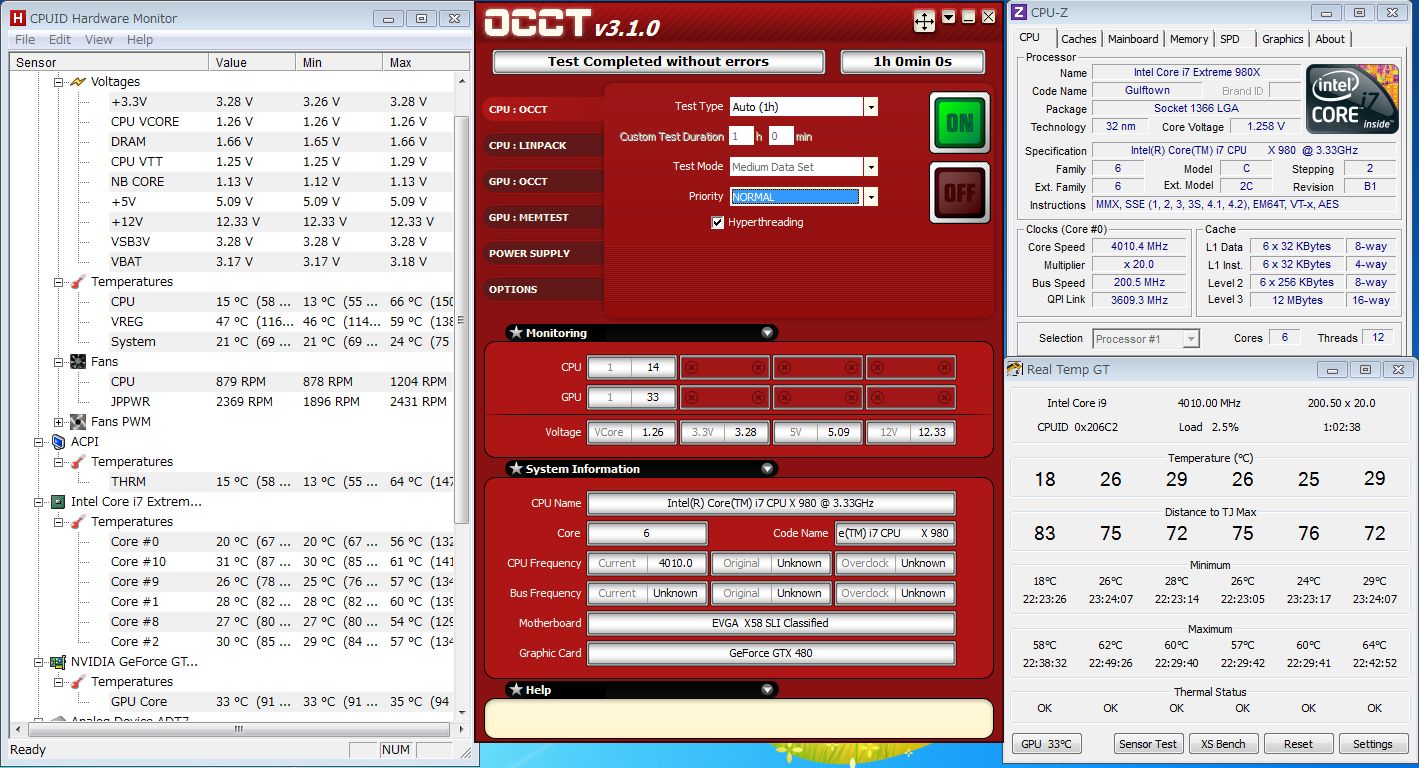Click the thermometer icon above the Core #0 row

pos(78,522)
